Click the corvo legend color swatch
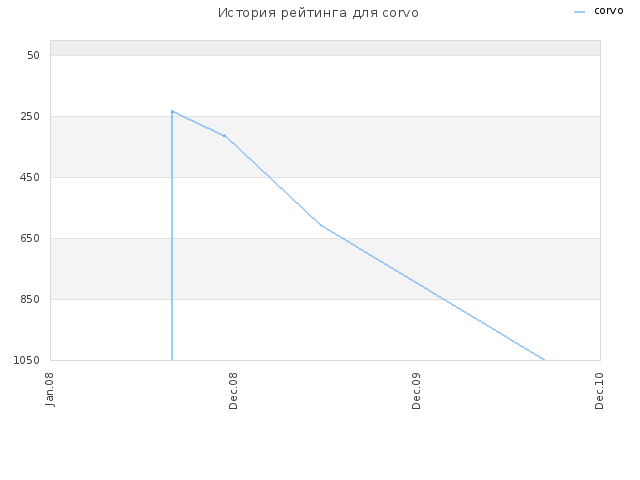 579,12
